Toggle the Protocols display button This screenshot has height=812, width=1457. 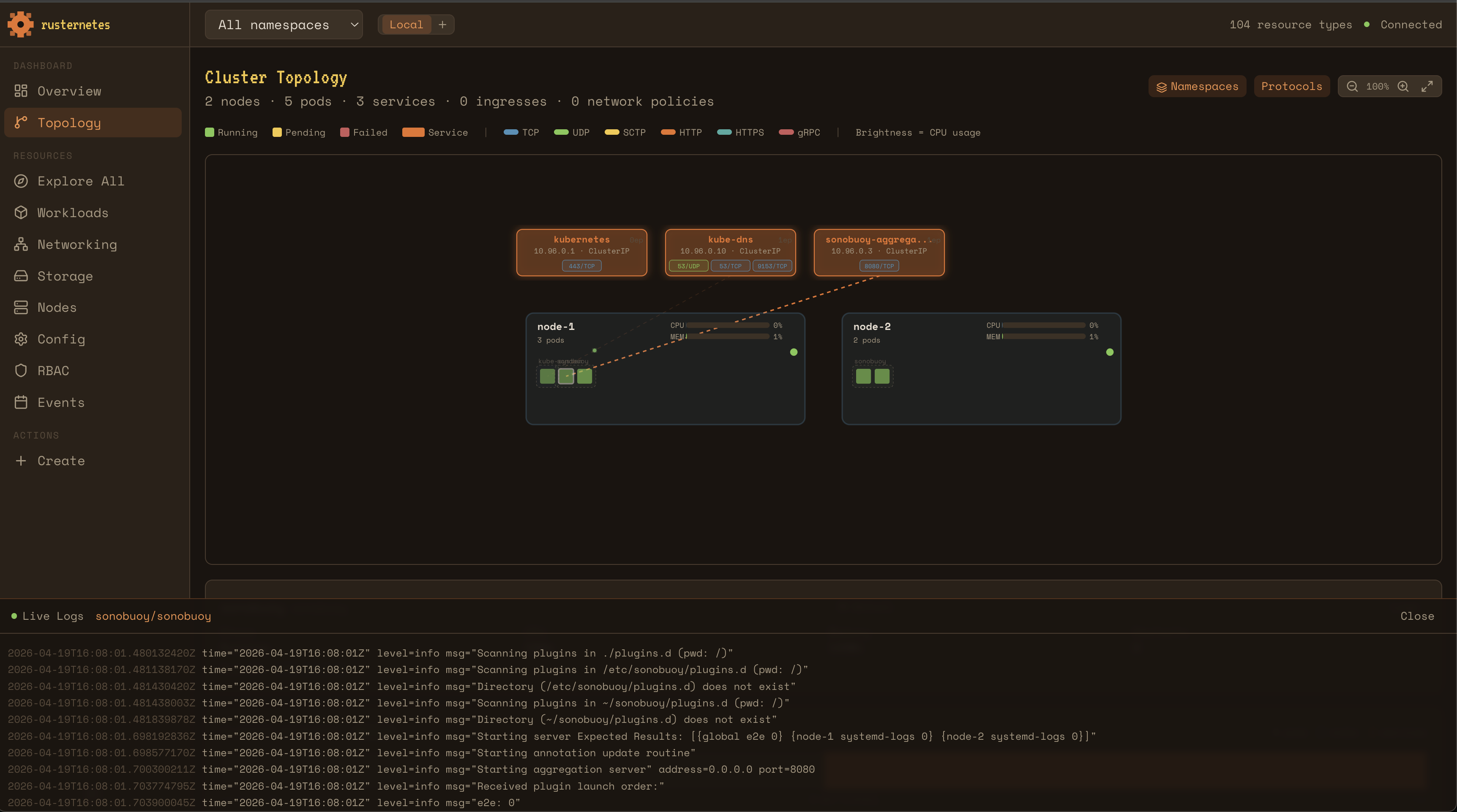(x=1291, y=87)
